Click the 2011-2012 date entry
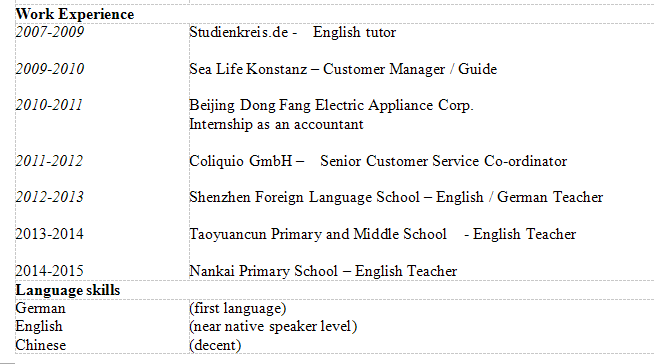This screenshot has height=364, width=654. 49,161
